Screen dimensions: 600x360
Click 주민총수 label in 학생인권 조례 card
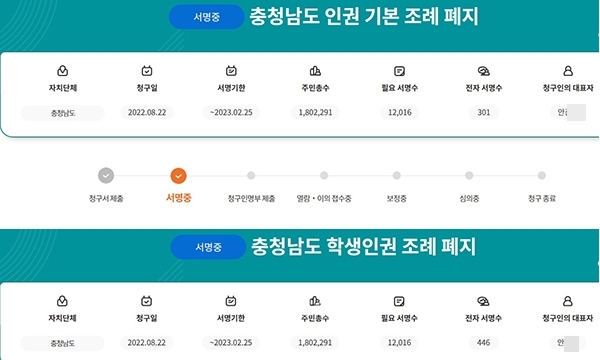pos(315,318)
